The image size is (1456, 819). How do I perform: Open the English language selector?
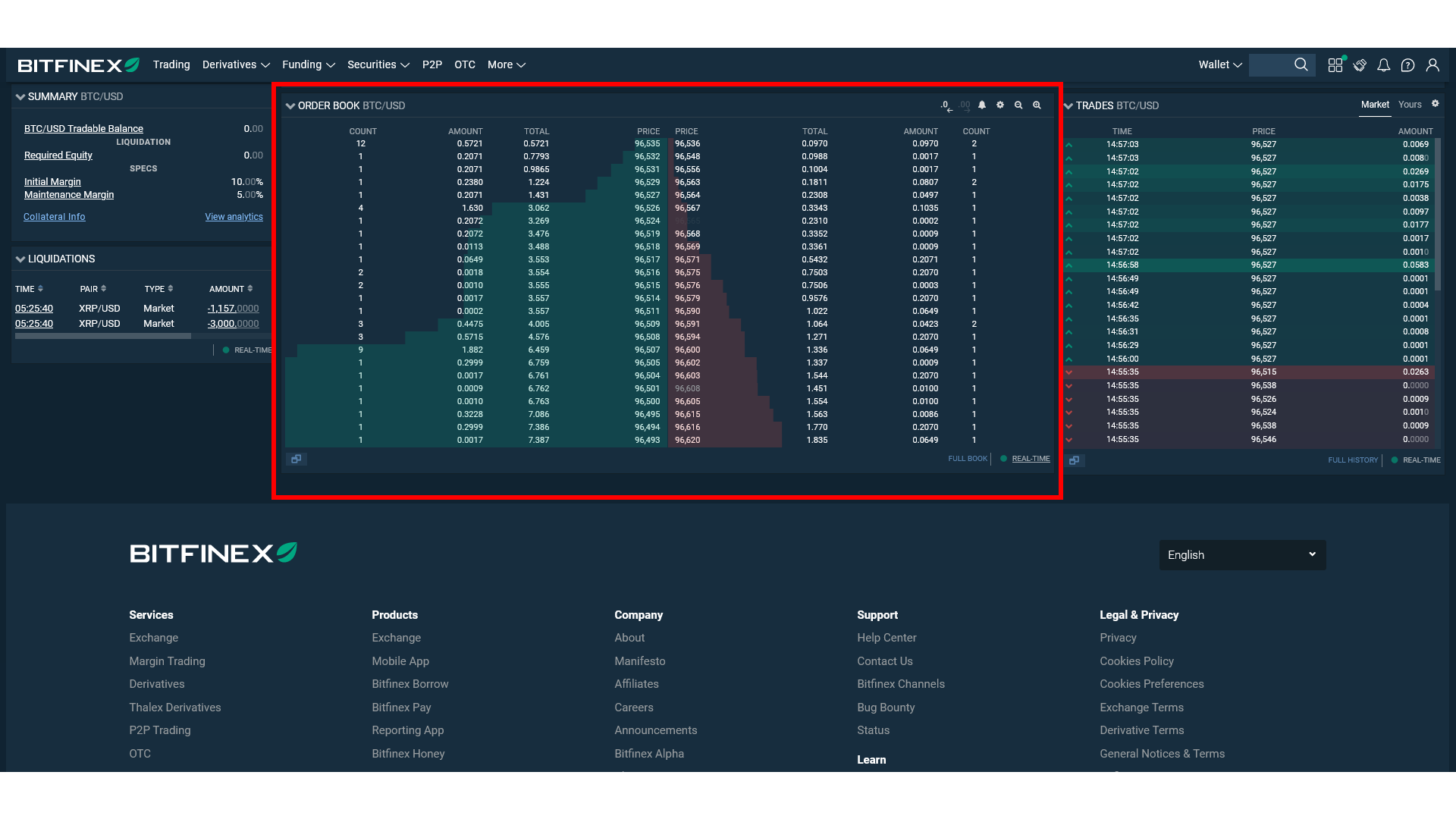point(1241,554)
